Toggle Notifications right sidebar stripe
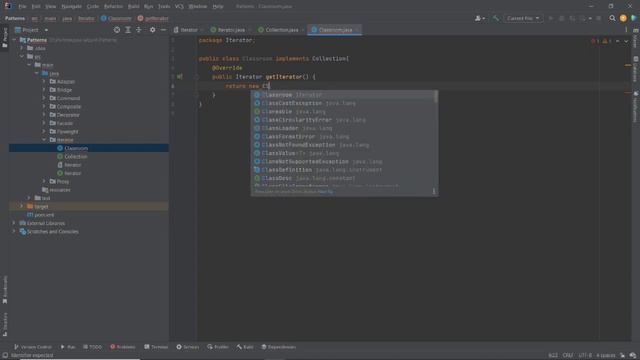 pos(636,106)
